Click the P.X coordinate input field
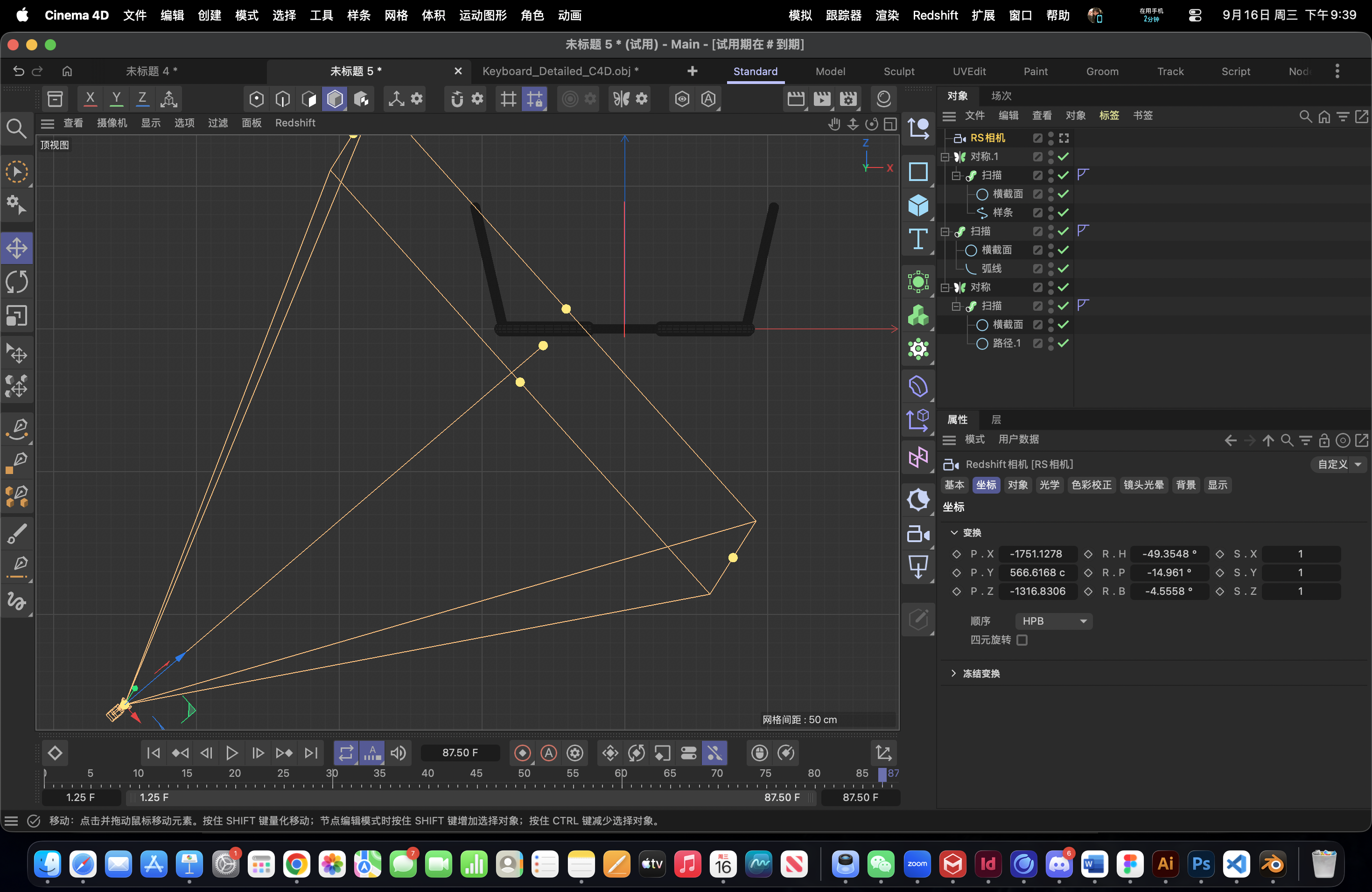This screenshot has width=1372, height=892. tap(1038, 554)
